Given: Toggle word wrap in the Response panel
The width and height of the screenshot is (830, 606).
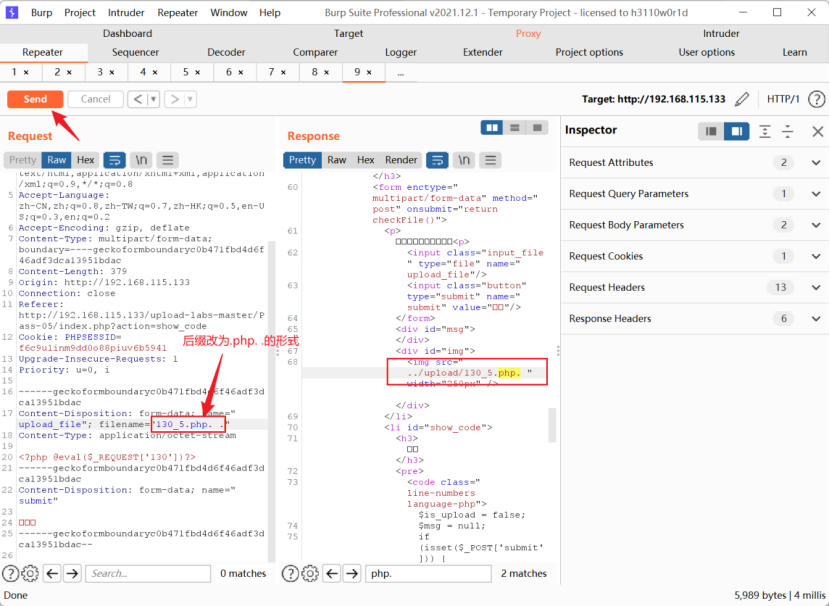Looking at the screenshot, I should 437,160.
